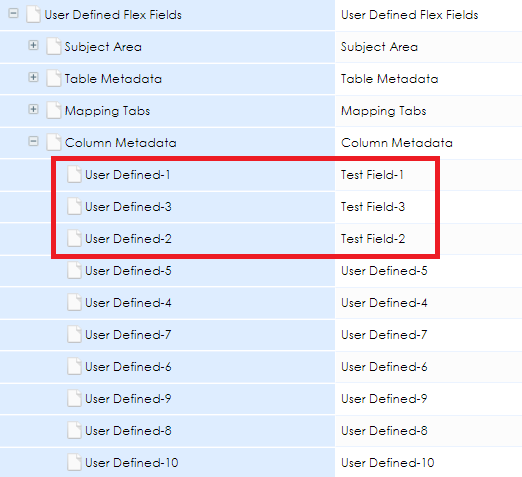Click the page icon beside User Defined-7

[74, 334]
